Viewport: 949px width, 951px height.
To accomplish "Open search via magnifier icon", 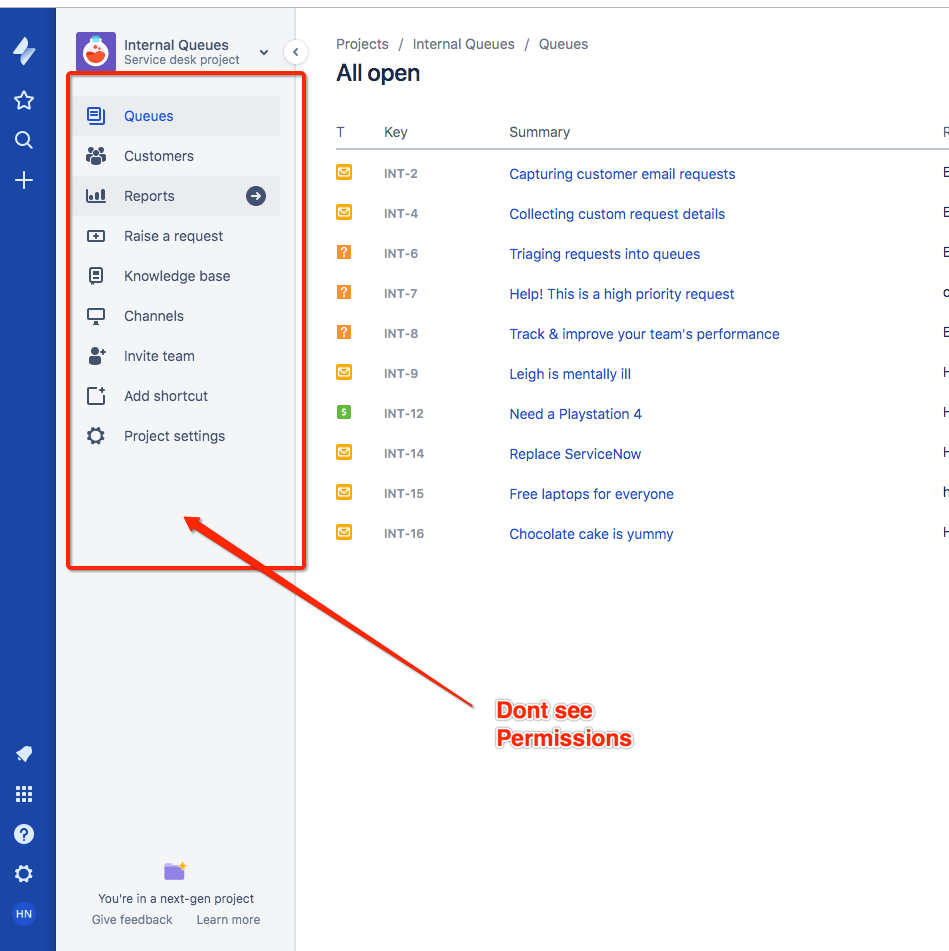I will pyautogui.click(x=24, y=140).
